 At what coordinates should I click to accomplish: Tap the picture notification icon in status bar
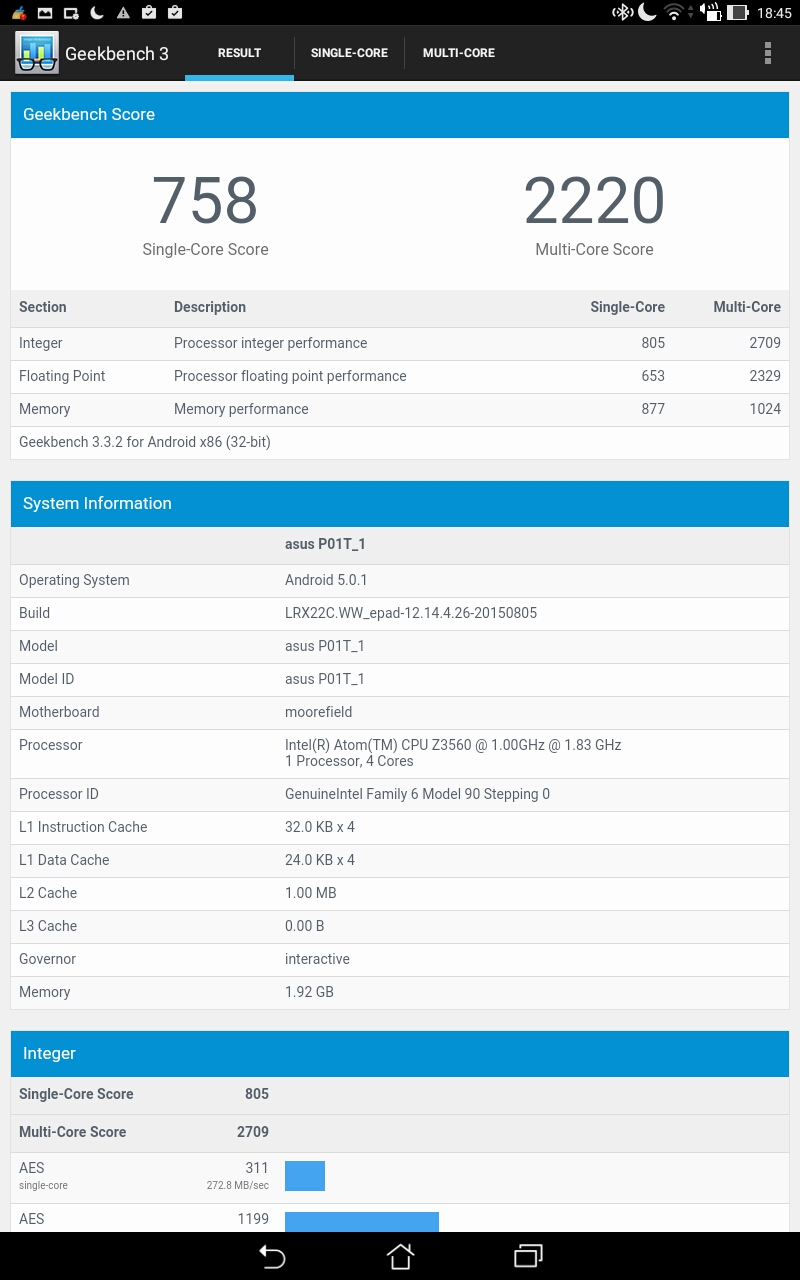45,12
